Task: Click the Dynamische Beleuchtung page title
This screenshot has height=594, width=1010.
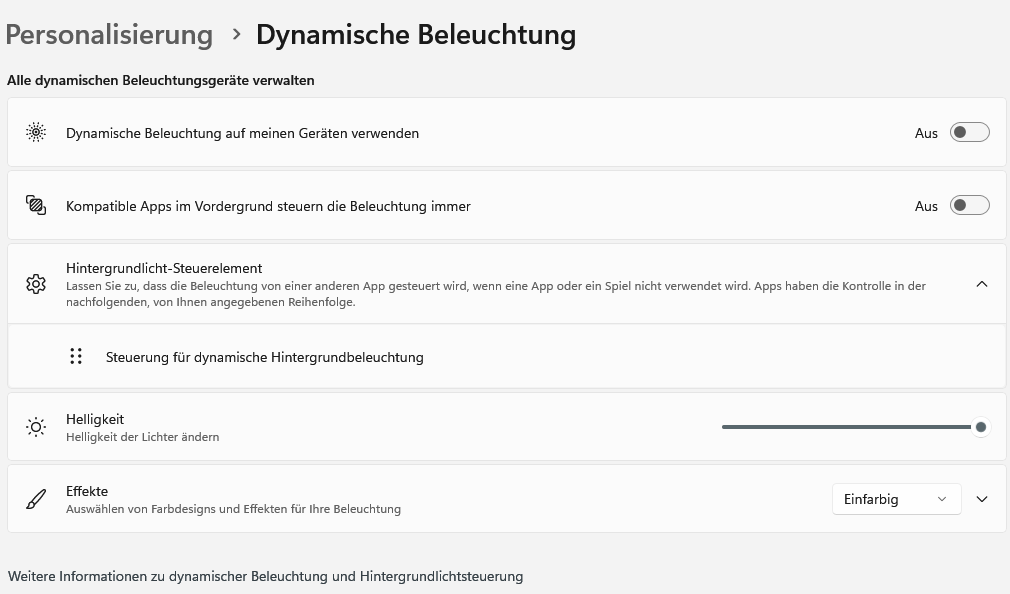Action: (x=416, y=35)
